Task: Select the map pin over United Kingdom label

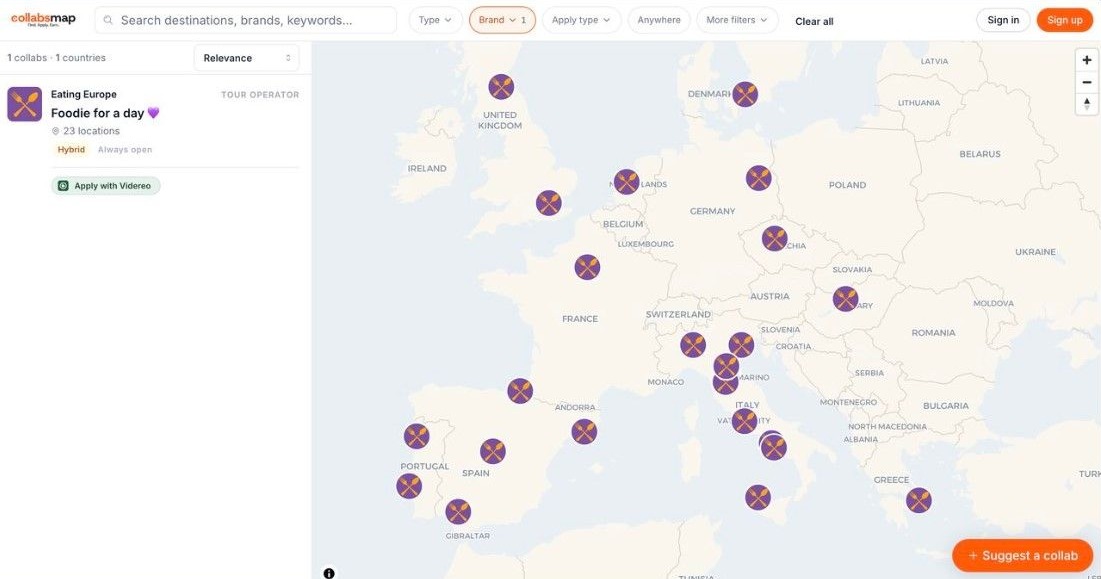Action: (501, 87)
